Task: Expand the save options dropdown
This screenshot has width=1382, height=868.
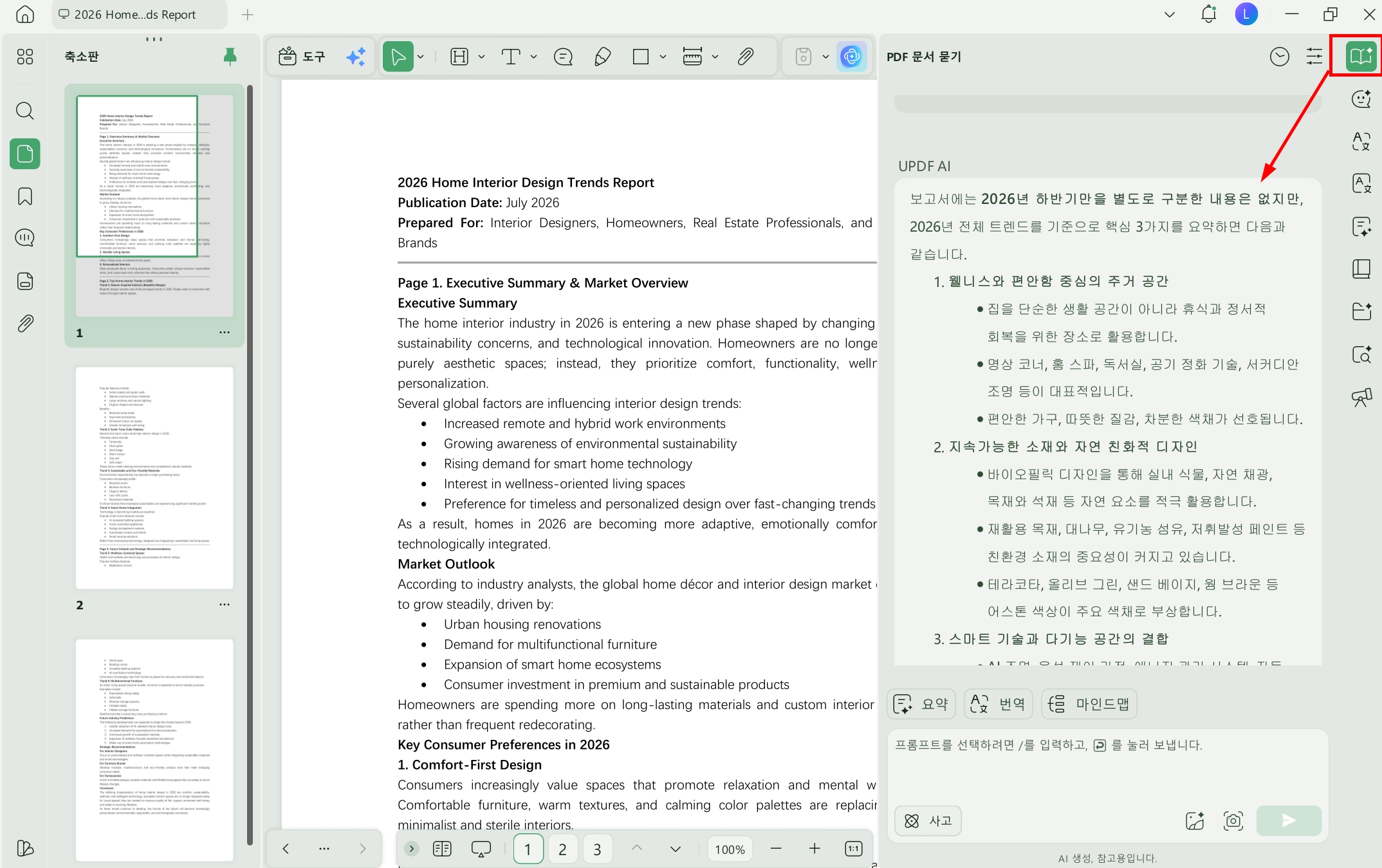Action: pyautogui.click(x=825, y=57)
